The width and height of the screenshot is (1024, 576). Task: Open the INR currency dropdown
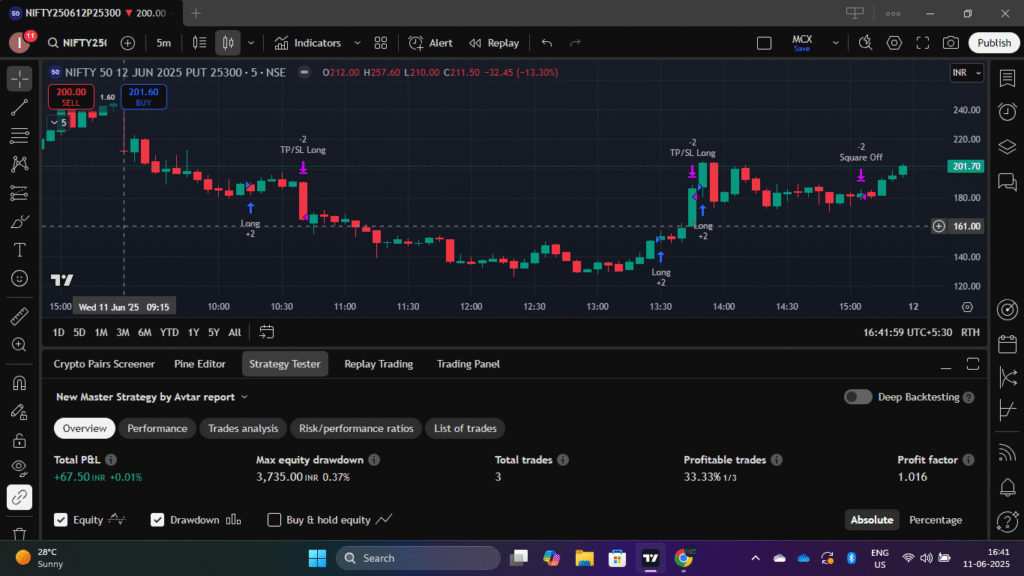[967, 72]
